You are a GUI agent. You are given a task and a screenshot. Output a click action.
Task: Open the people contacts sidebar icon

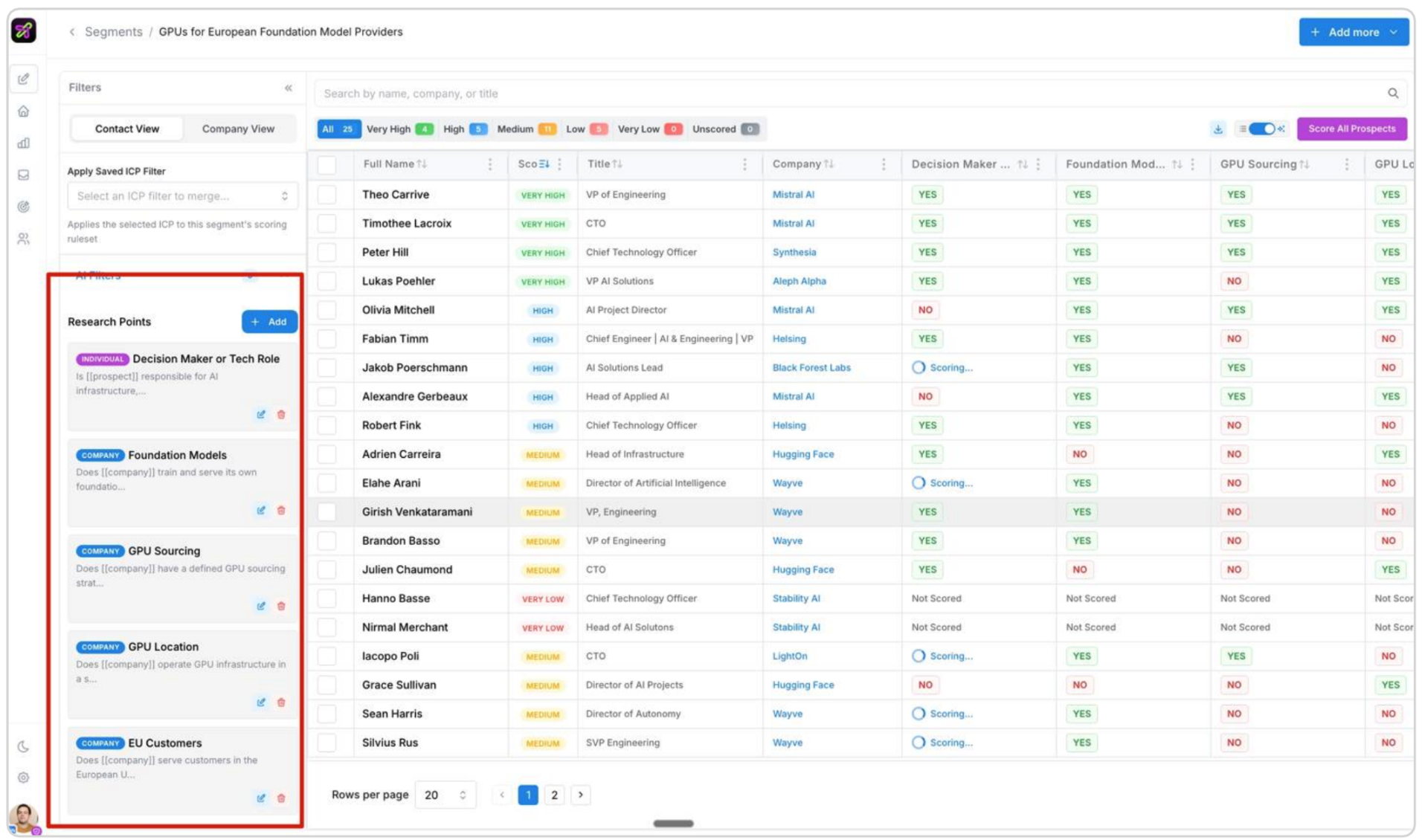point(24,239)
